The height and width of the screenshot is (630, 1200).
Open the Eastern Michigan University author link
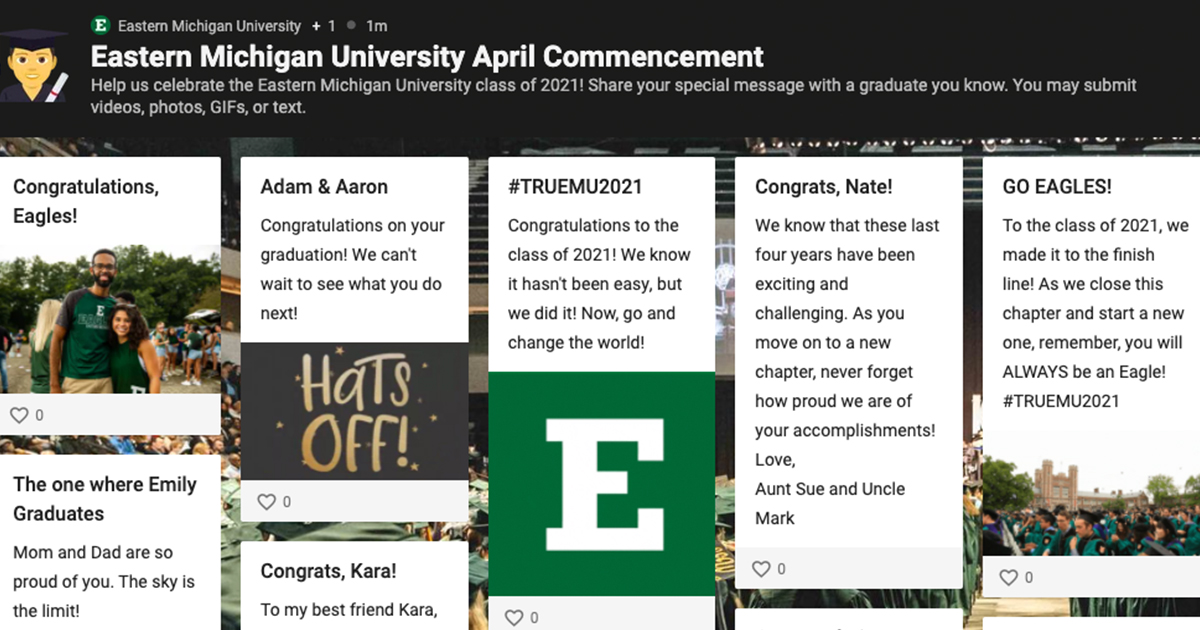(209, 25)
